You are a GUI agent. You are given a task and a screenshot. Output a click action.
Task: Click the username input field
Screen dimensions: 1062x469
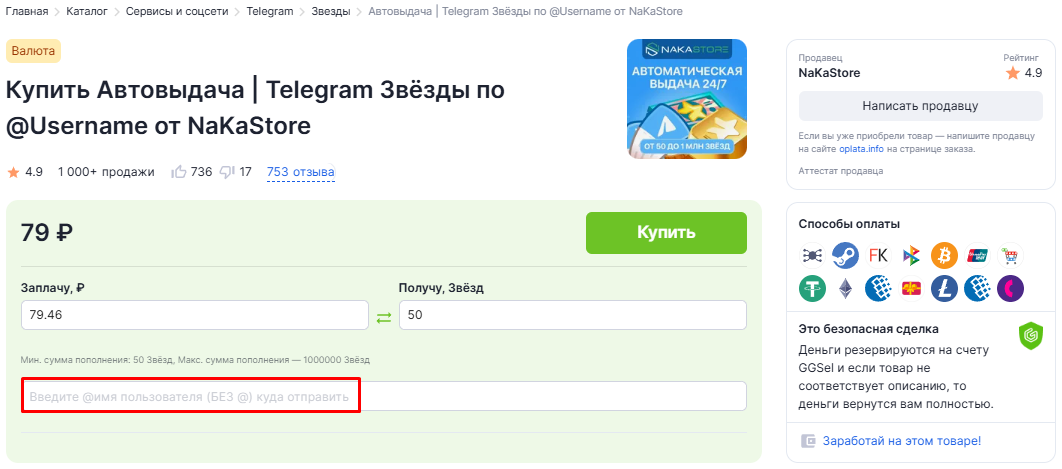[384, 396]
